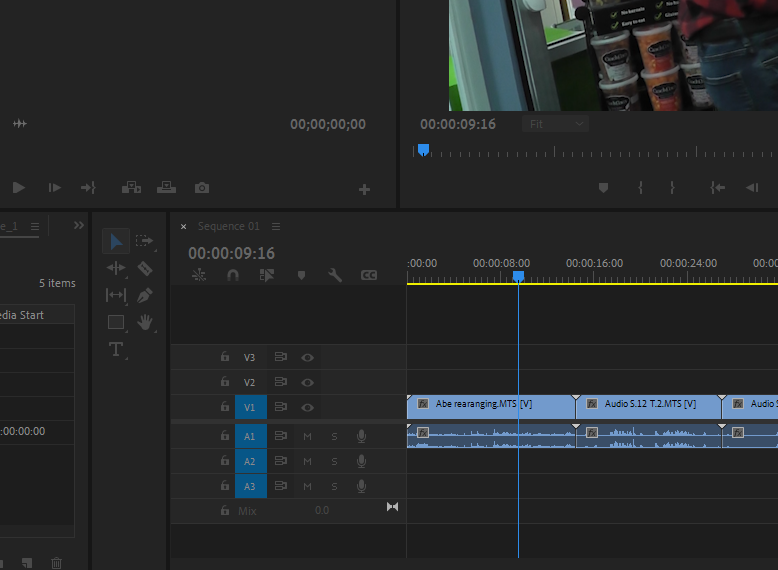Target the A3 audio track
Image resolution: width=778 pixels, height=570 pixels.
click(x=251, y=486)
